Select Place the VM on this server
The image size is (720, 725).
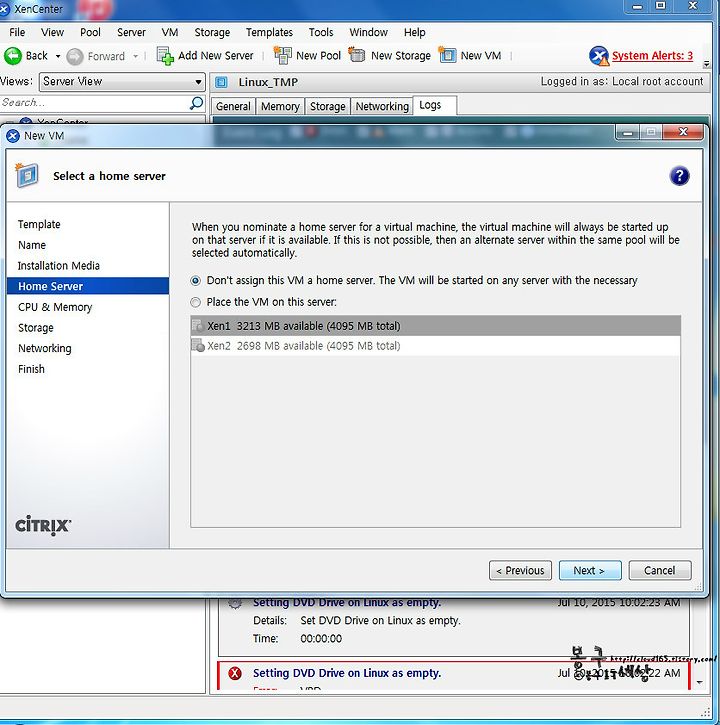tap(196, 302)
